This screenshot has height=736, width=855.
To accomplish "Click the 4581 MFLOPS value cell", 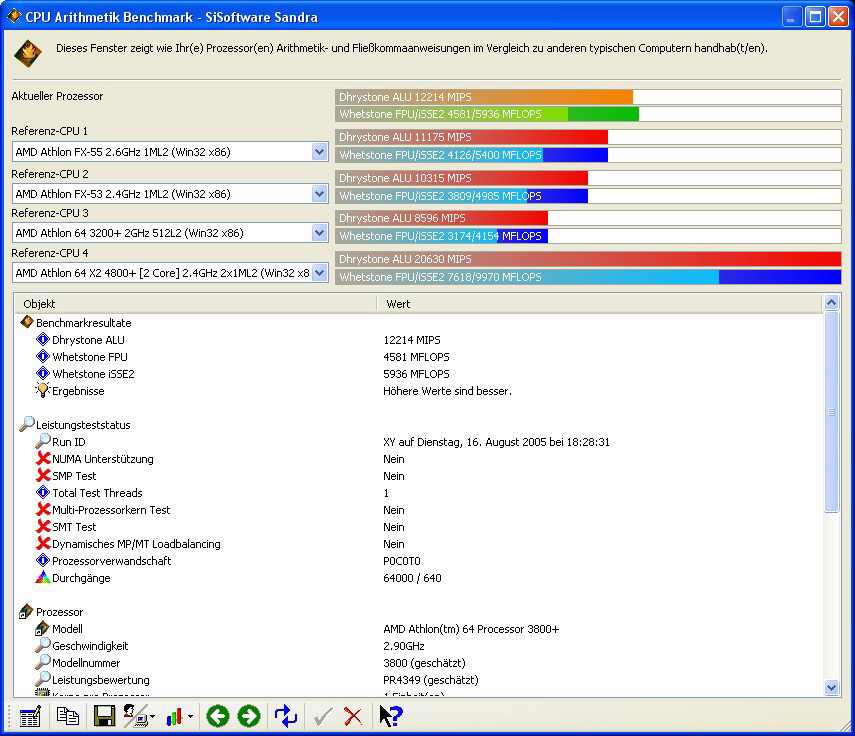I will click(416, 357).
